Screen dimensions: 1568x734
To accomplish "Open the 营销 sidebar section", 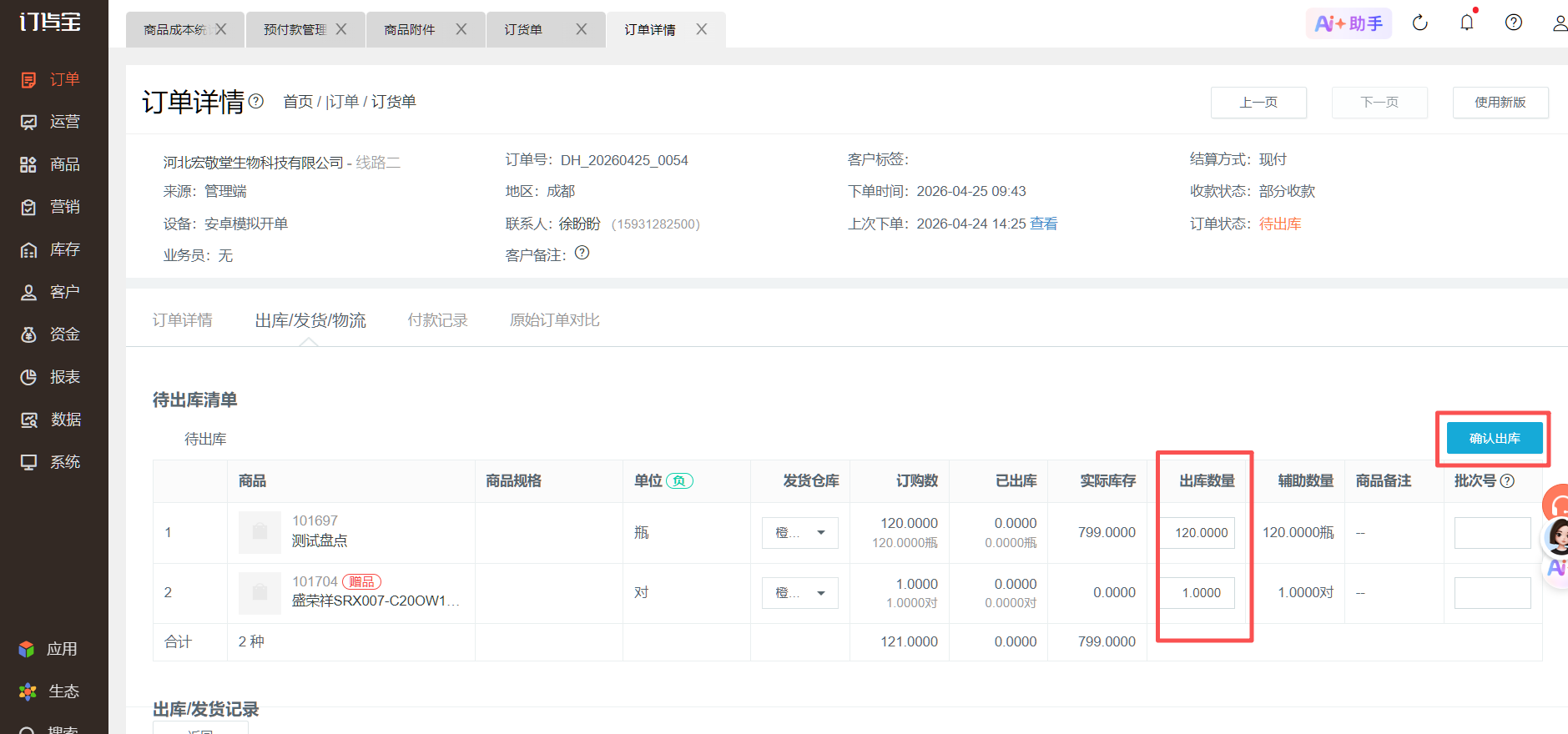I will 50,207.
